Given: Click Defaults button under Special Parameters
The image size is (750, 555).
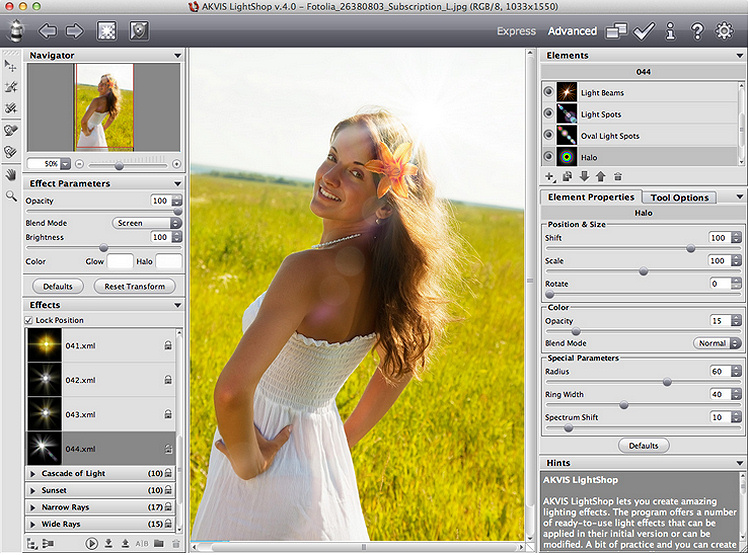Looking at the screenshot, I should [x=643, y=445].
